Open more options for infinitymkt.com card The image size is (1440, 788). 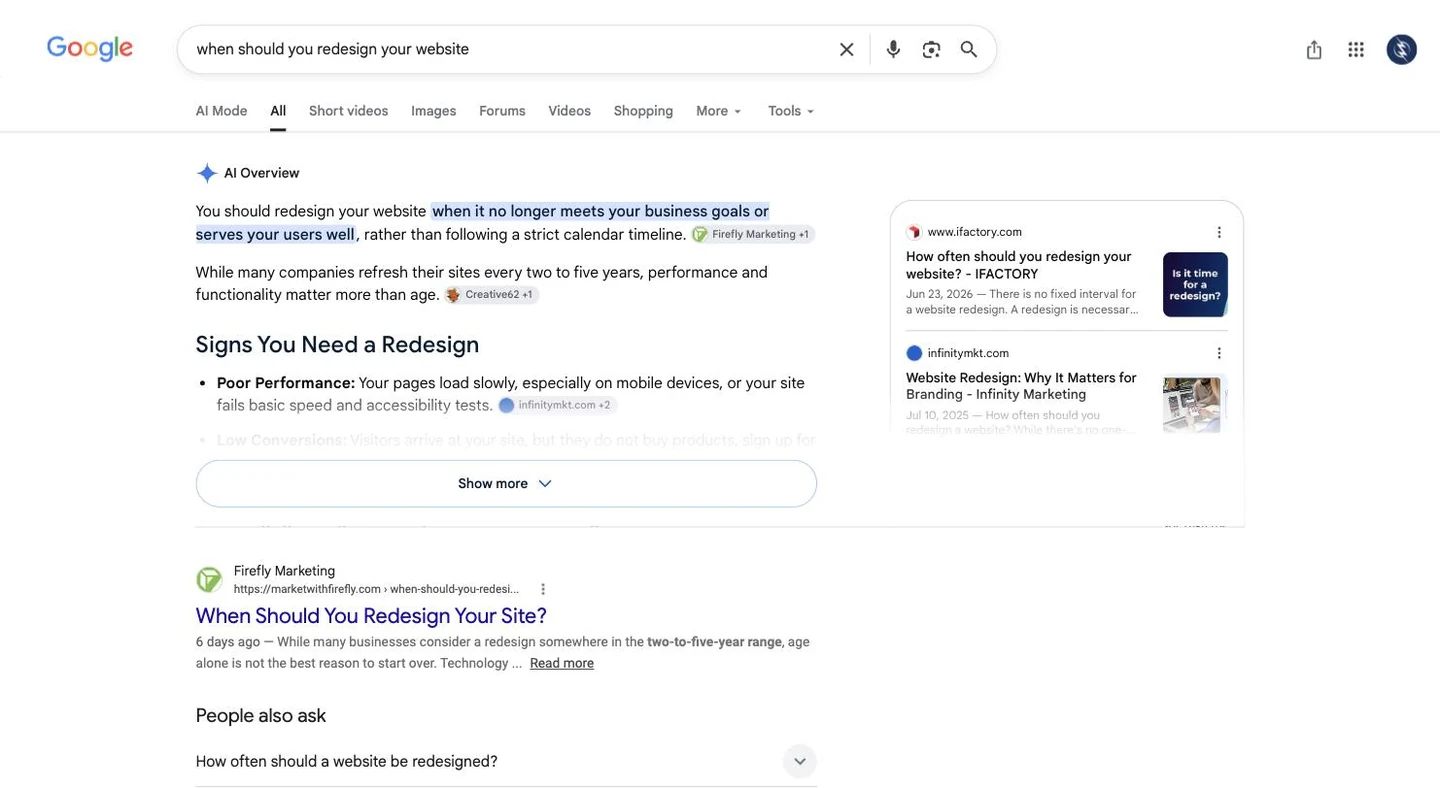coord(1219,353)
